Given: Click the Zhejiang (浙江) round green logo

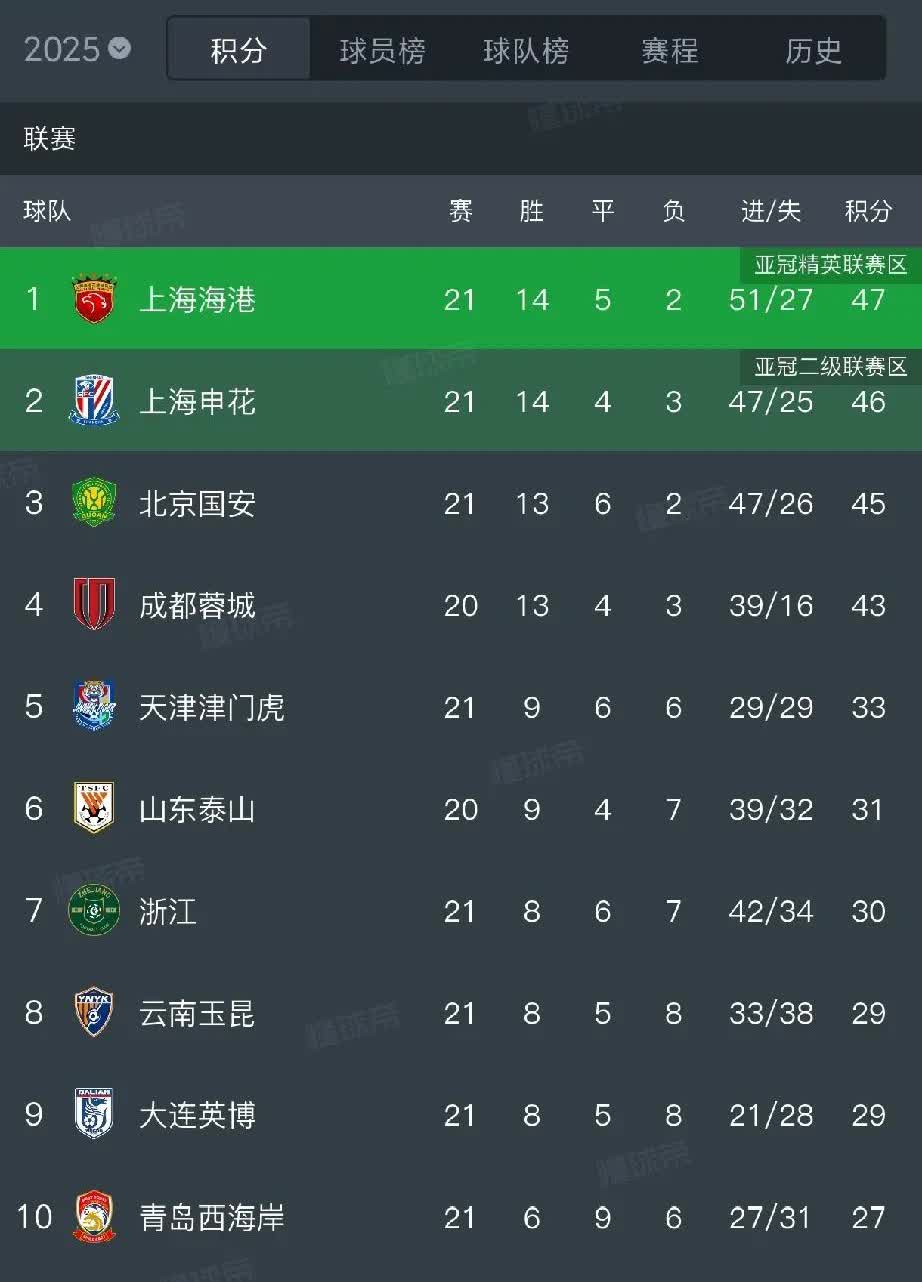Looking at the screenshot, I should [94, 911].
